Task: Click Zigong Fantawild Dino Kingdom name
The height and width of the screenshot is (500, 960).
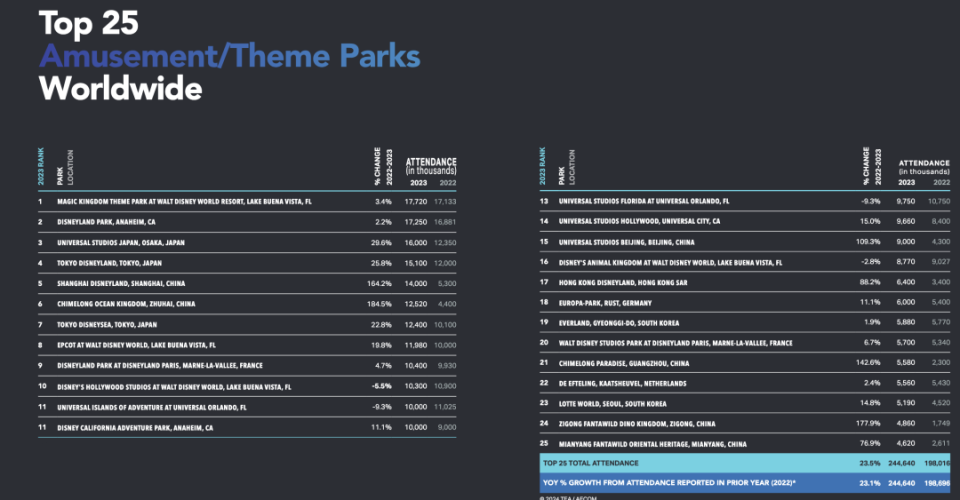Action: pyautogui.click(x=637, y=424)
